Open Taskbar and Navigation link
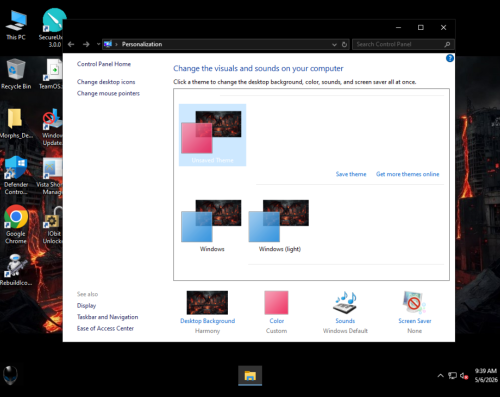 coord(107,317)
